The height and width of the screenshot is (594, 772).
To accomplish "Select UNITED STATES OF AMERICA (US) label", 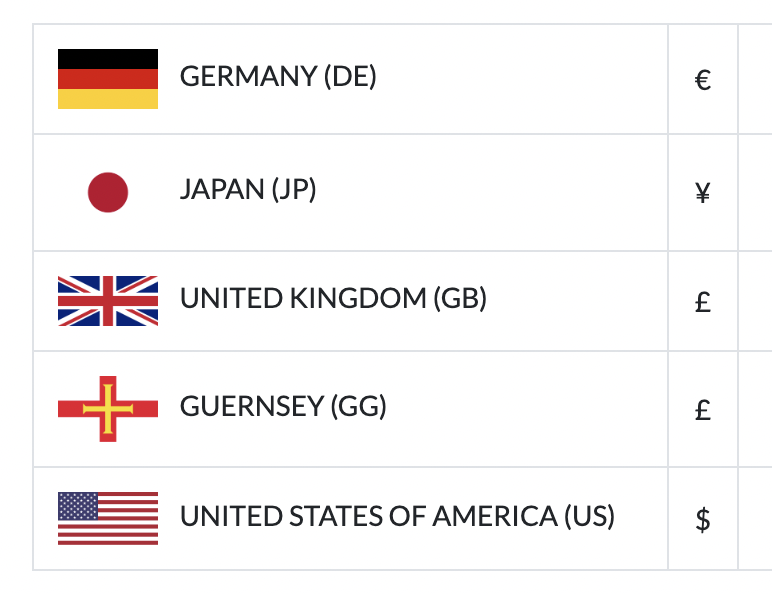I will tap(397, 516).
